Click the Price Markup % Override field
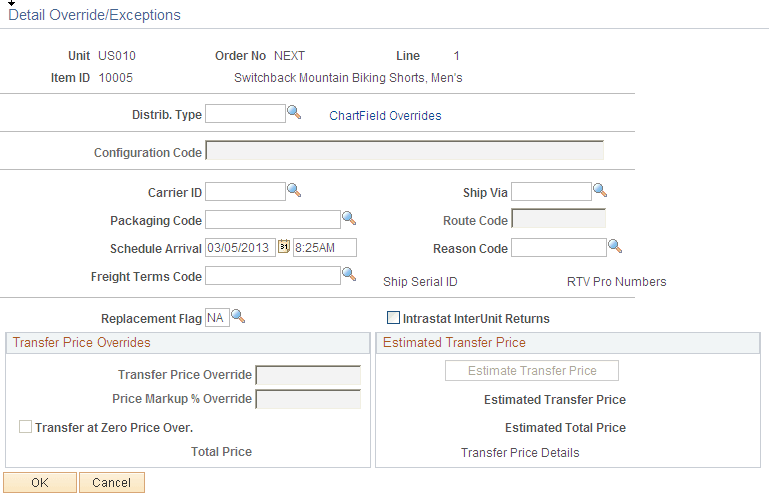 pos(308,400)
